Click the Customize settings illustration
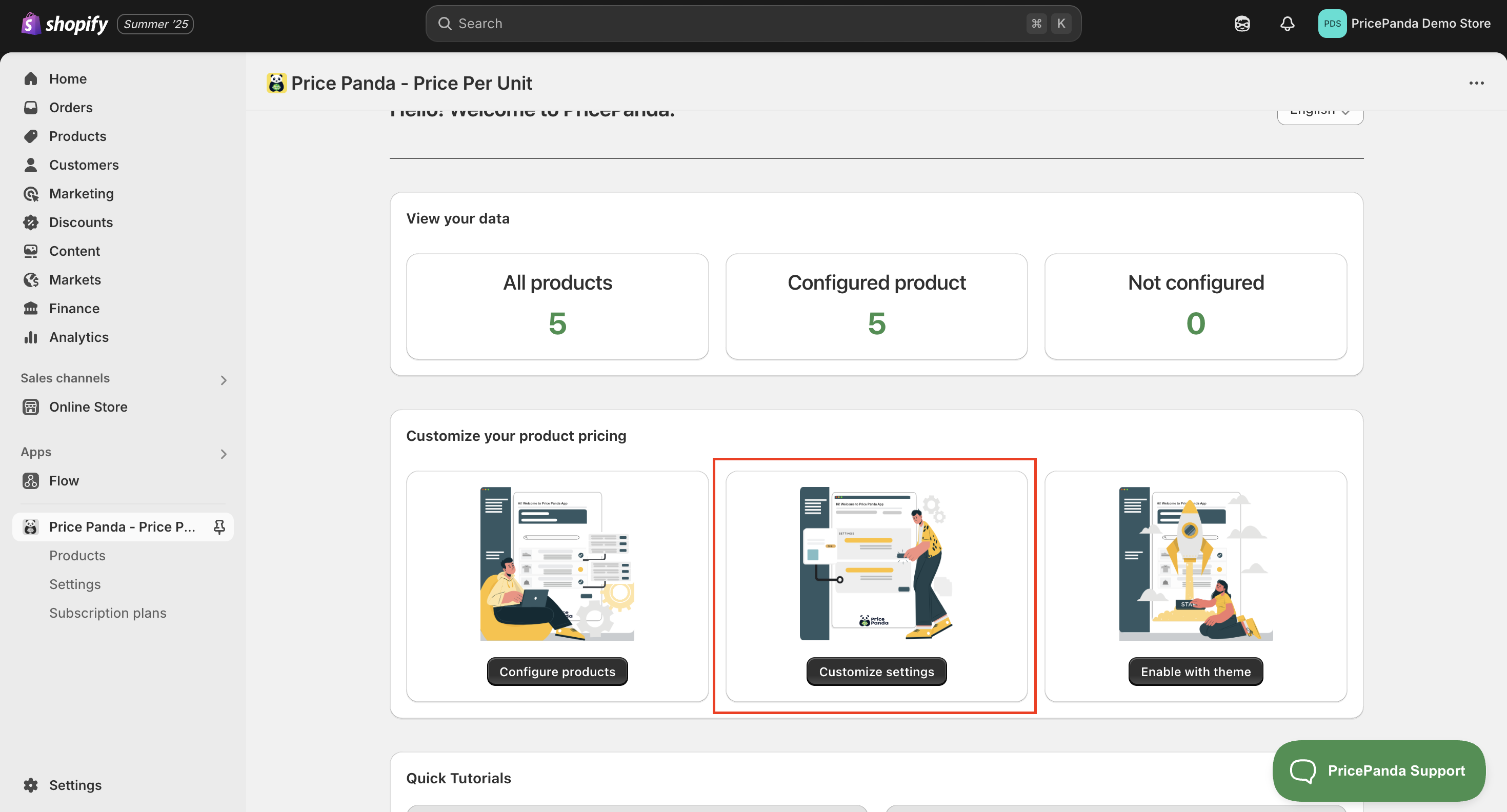Screen dimensions: 1507x812 (x=876, y=563)
